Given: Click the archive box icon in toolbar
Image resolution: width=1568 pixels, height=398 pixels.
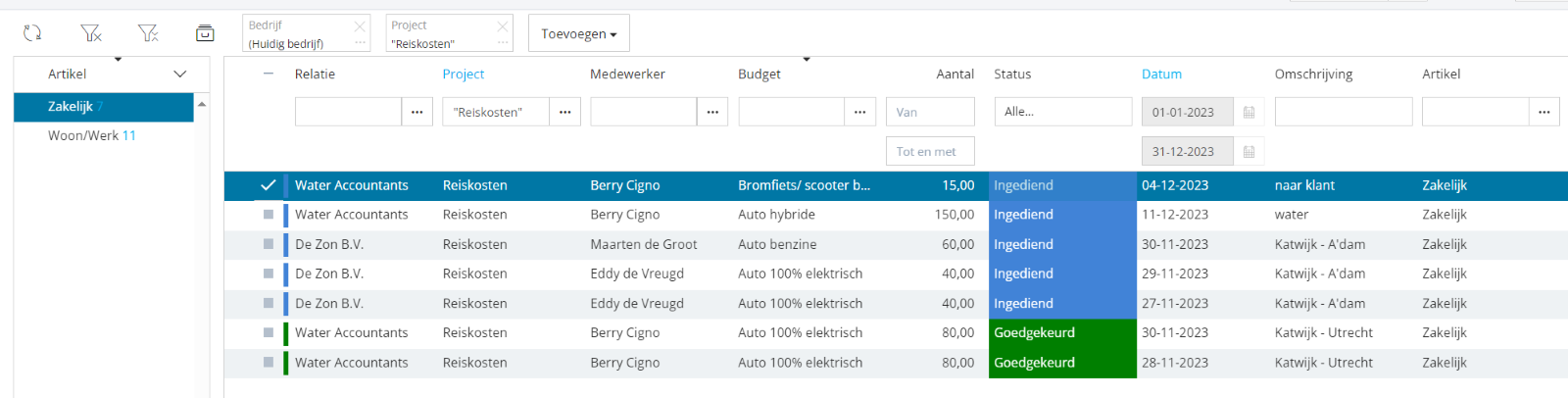Looking at the screenshot, I should pyautogui.click(x=205, y=33).
